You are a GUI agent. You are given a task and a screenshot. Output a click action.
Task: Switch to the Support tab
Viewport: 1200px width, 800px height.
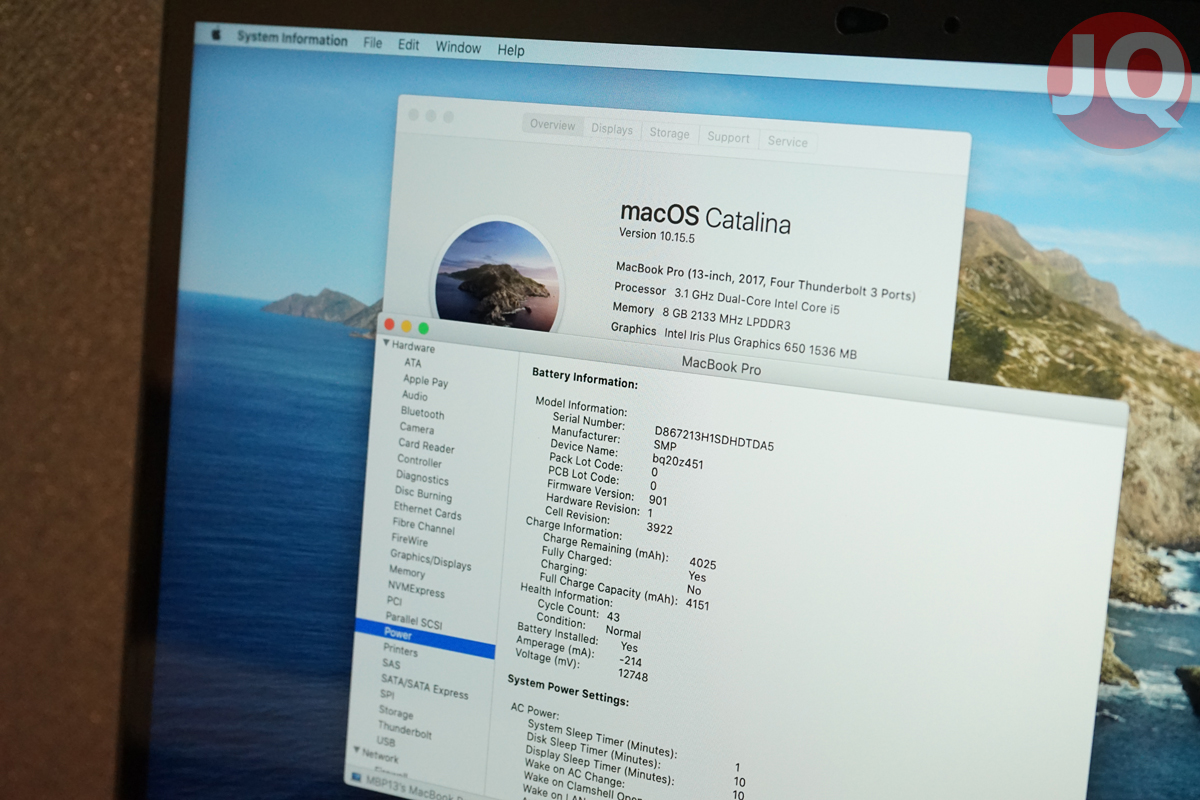[x=729, y=137]
